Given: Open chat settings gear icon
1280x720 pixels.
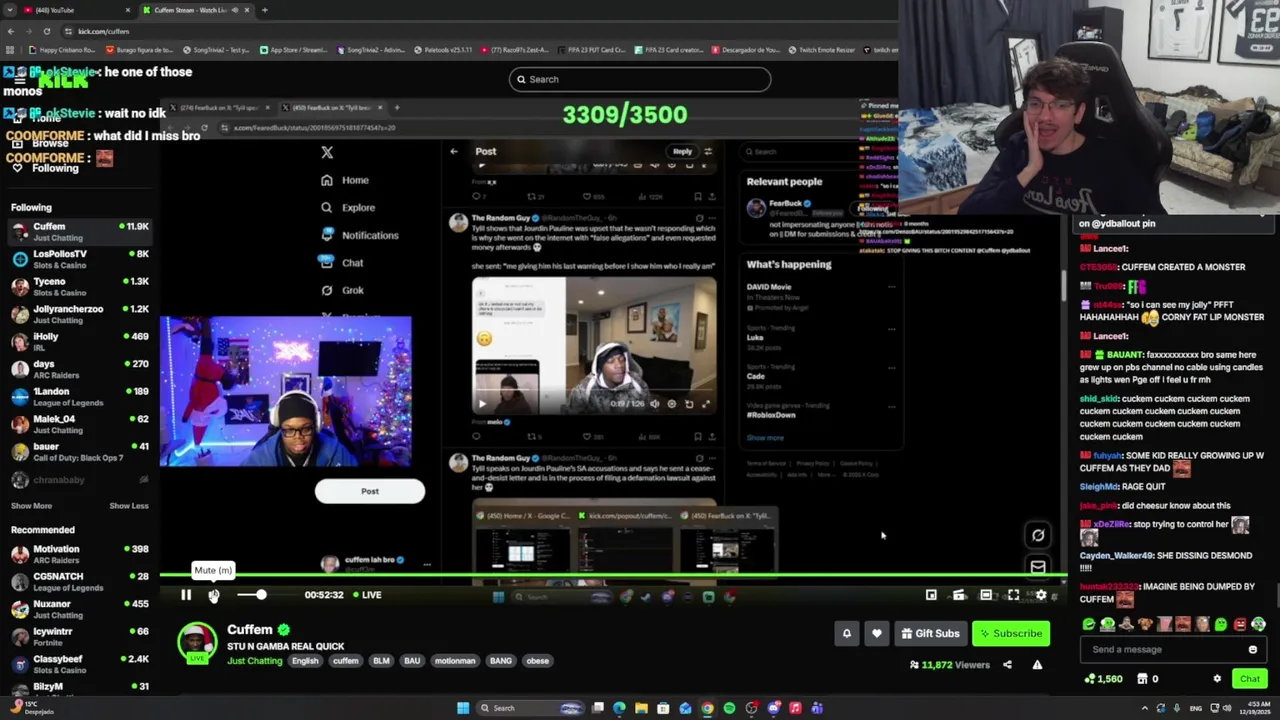Looking at the screenshot, I should click(x=1217, y=679).
